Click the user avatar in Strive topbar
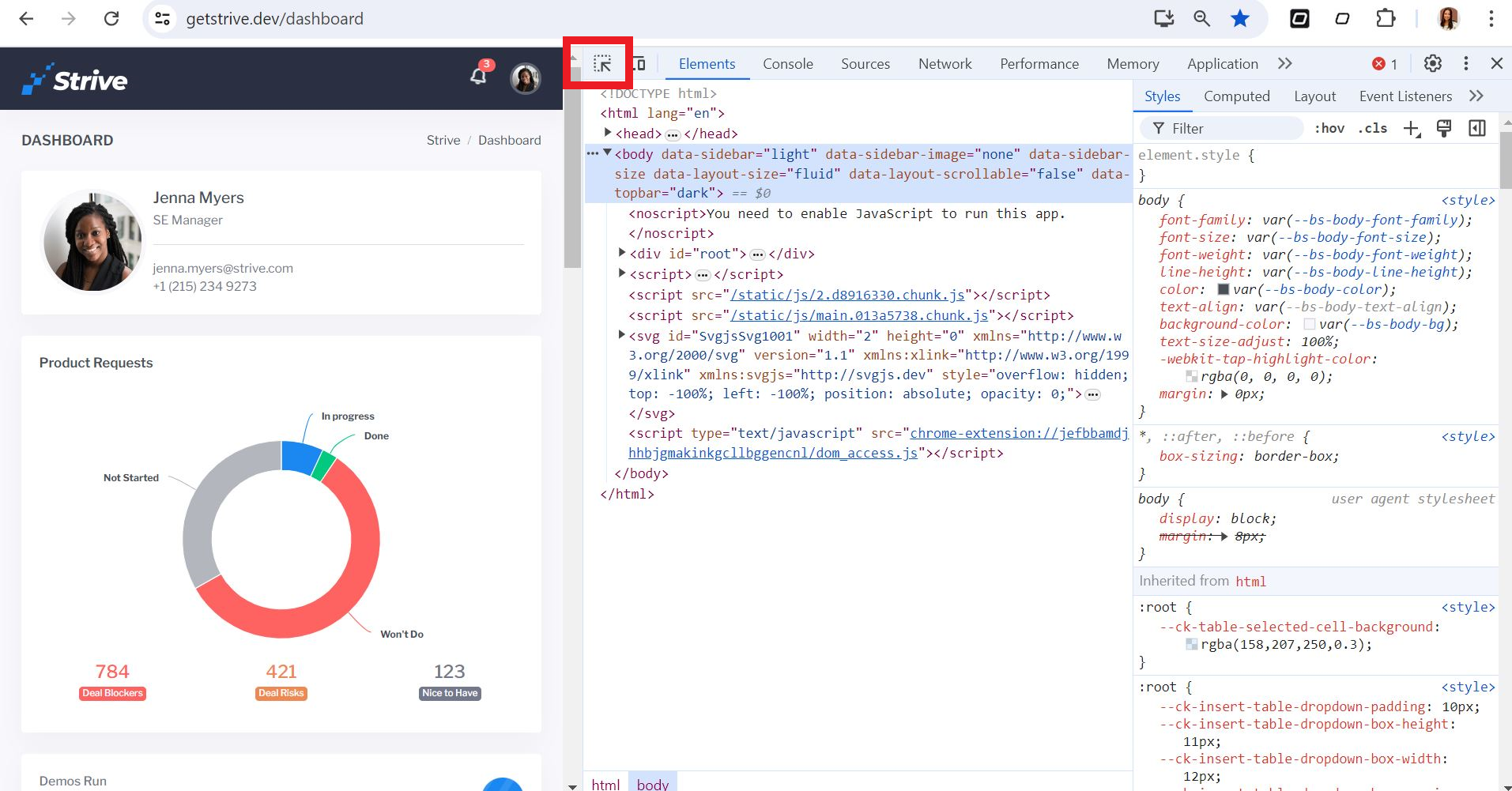1512x791 pixels. pos(525,78)
